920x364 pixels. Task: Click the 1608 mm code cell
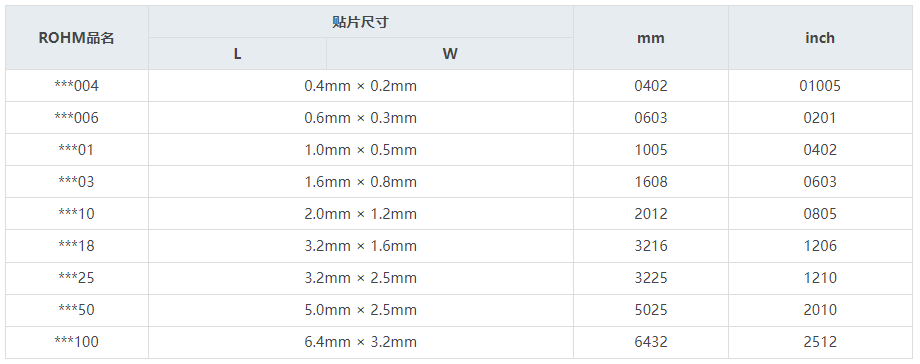[x=651, y=181]
